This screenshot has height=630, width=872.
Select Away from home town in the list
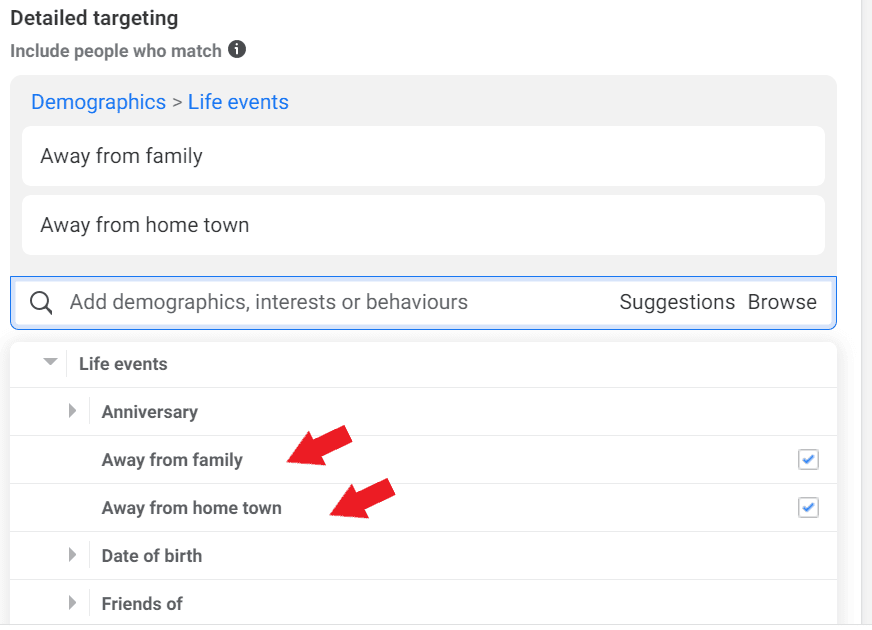click(191, 507)
